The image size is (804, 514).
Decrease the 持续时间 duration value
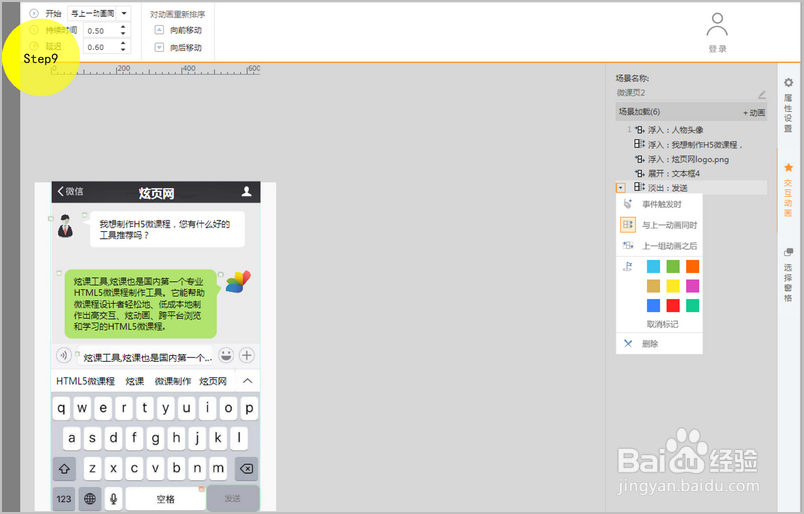pos(123,33)
